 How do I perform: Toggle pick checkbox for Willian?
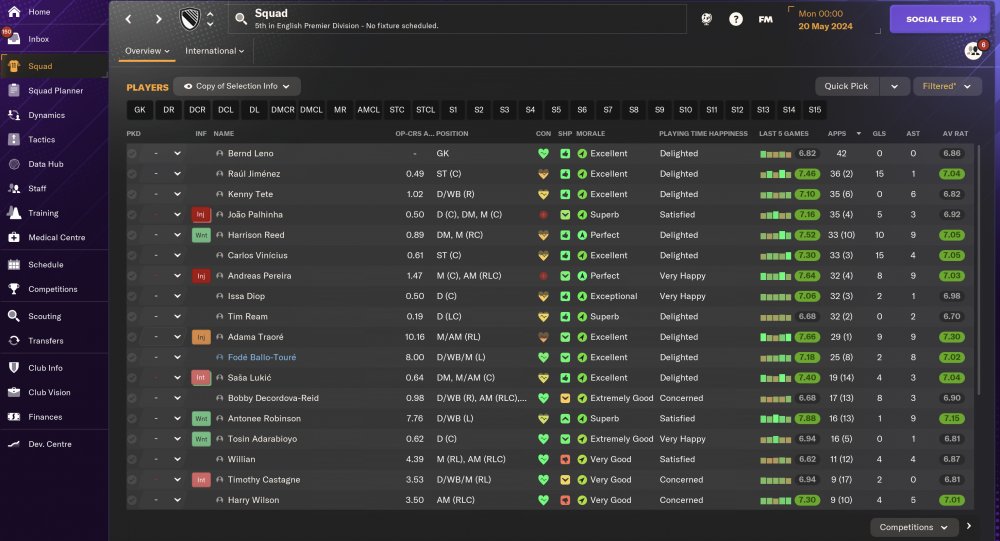132,459
